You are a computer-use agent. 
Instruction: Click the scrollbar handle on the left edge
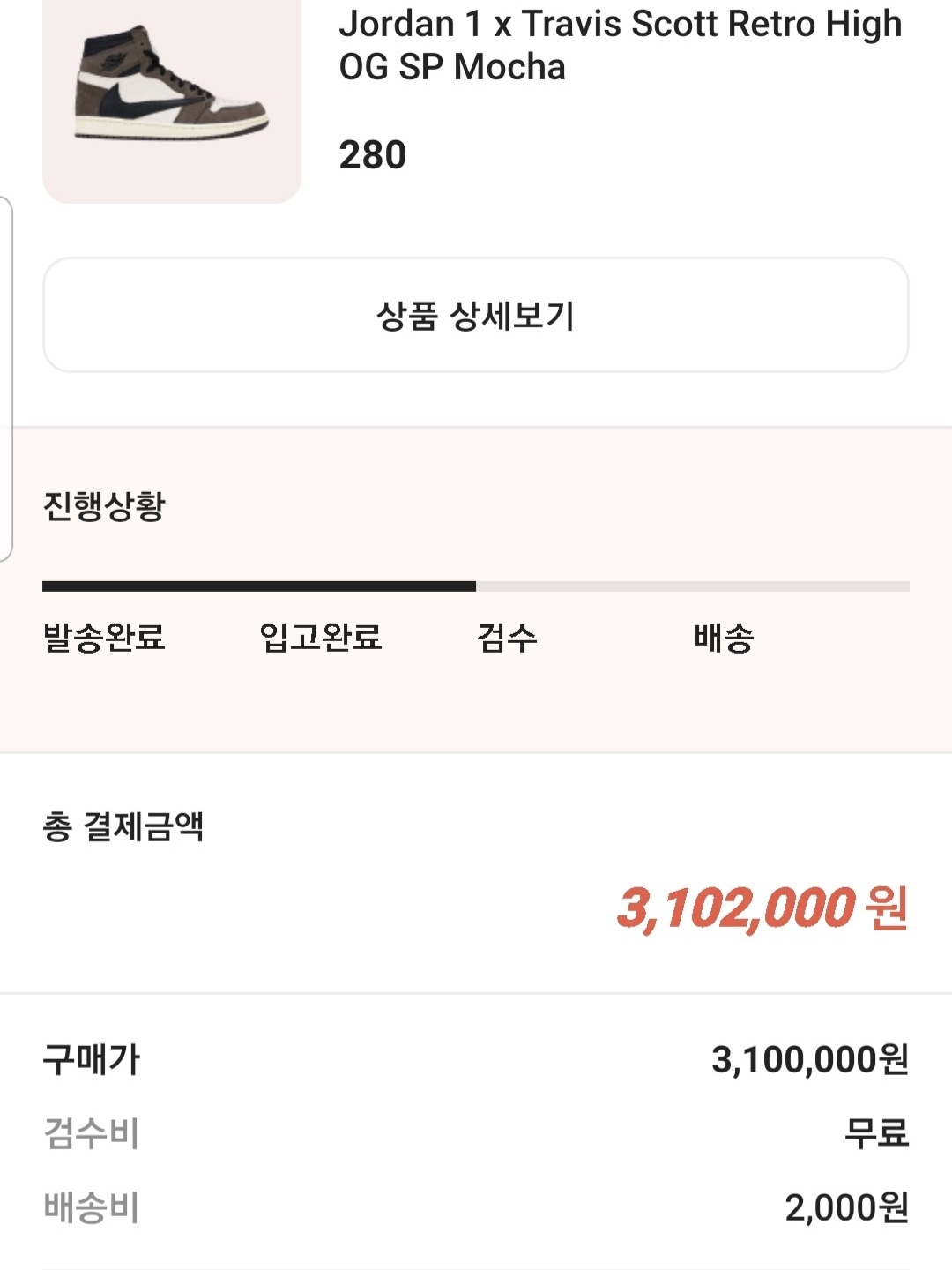(6, 379)
